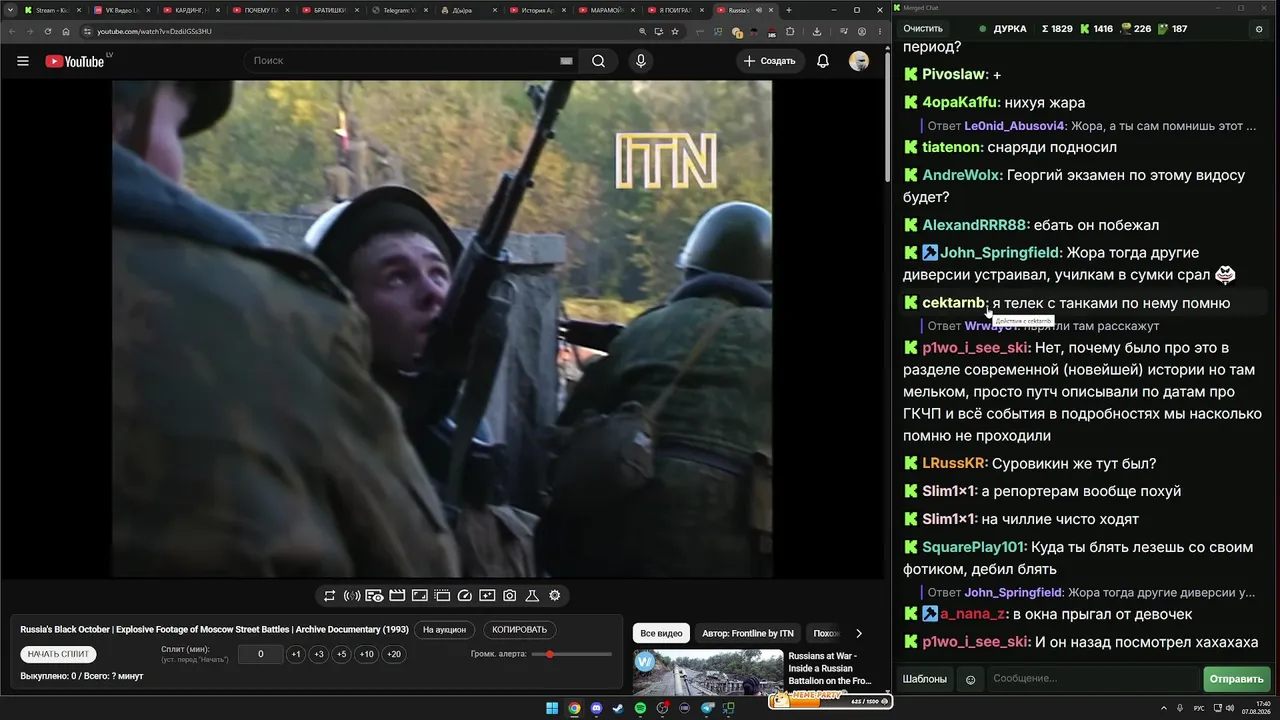
Task: Click the На аукцион button
Action: [x=444, y=630]
